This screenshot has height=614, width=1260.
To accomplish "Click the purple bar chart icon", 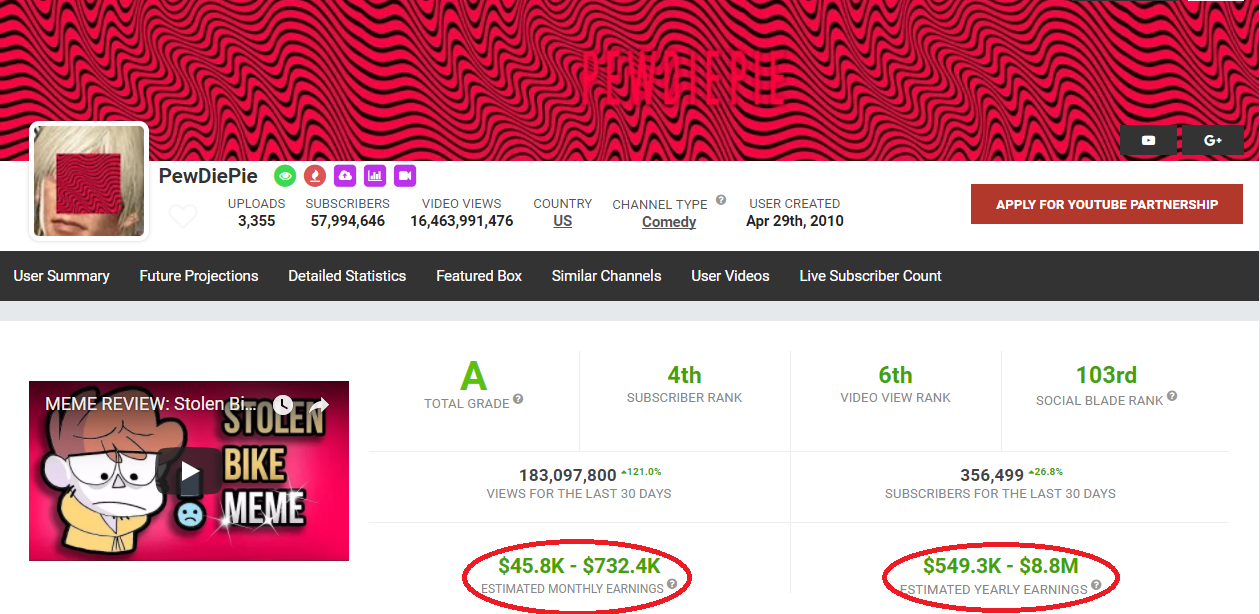I will (375, 176).
